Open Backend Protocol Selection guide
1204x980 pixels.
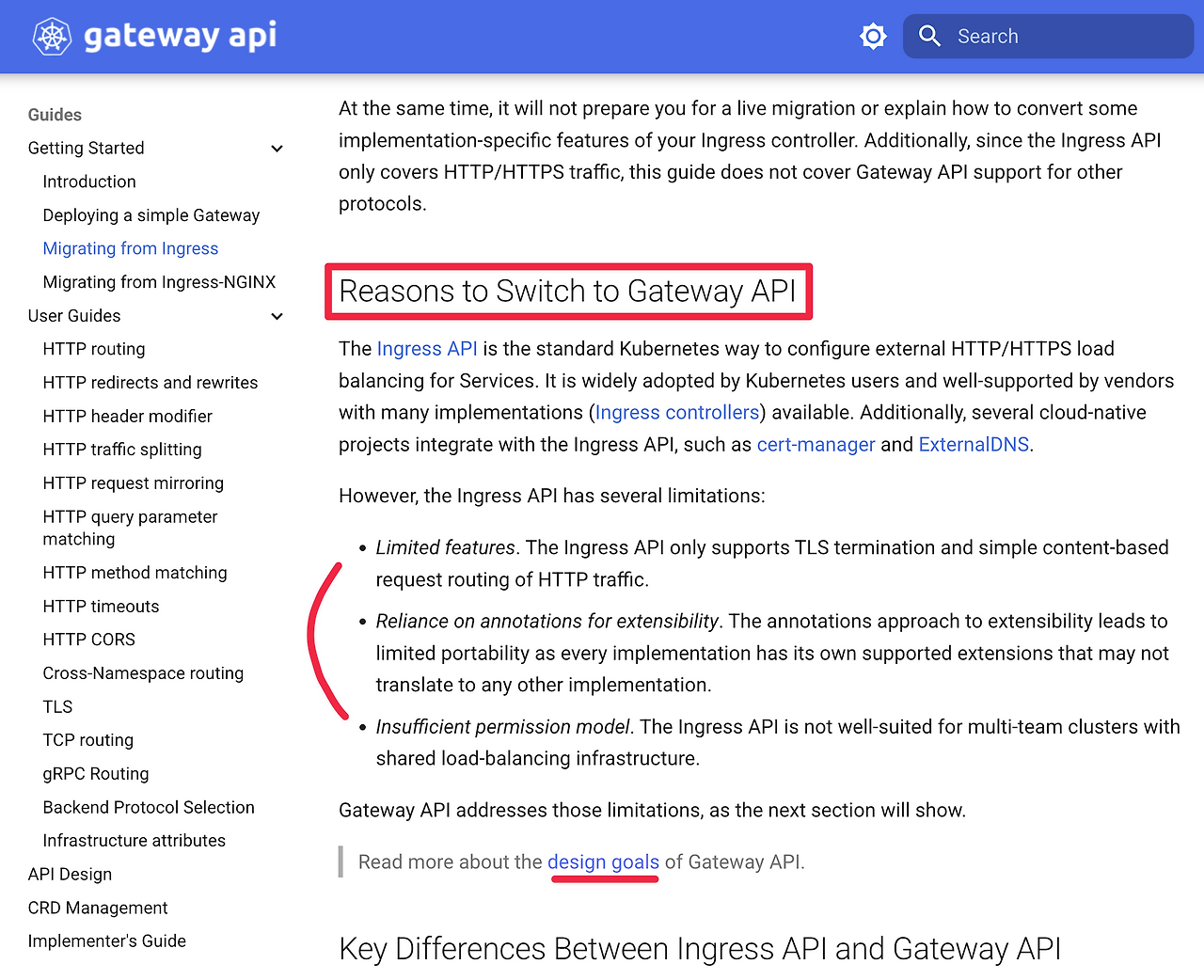tap(149, 807)
